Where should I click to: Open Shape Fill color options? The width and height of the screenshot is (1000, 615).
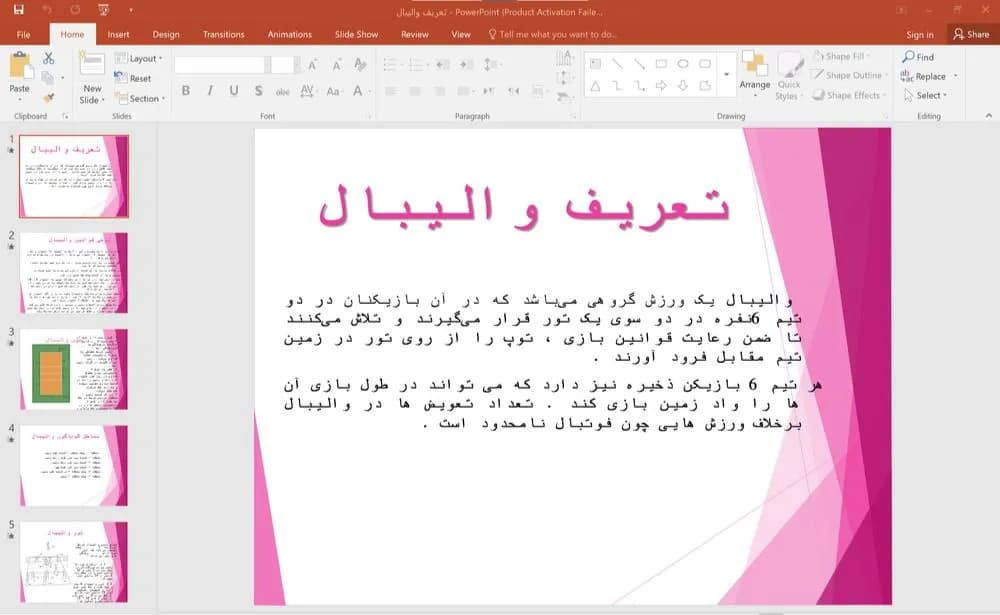[842, 56]
